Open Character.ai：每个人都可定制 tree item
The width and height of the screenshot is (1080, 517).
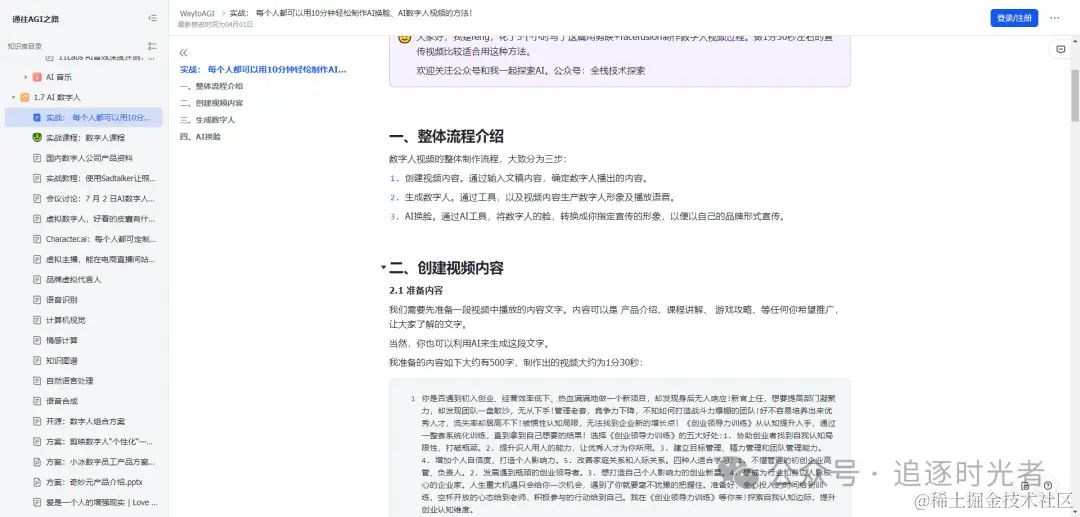[101, 239]
